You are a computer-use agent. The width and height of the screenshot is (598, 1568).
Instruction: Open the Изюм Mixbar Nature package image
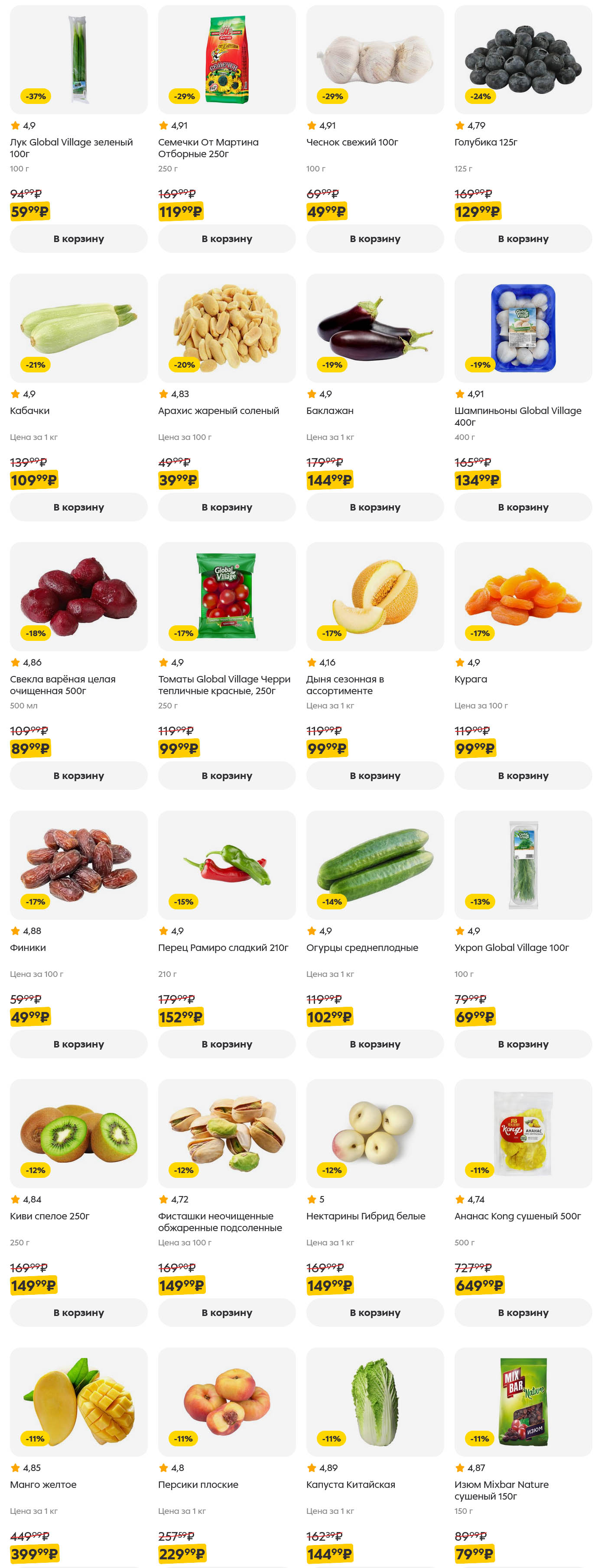[x=523, y=1401]
